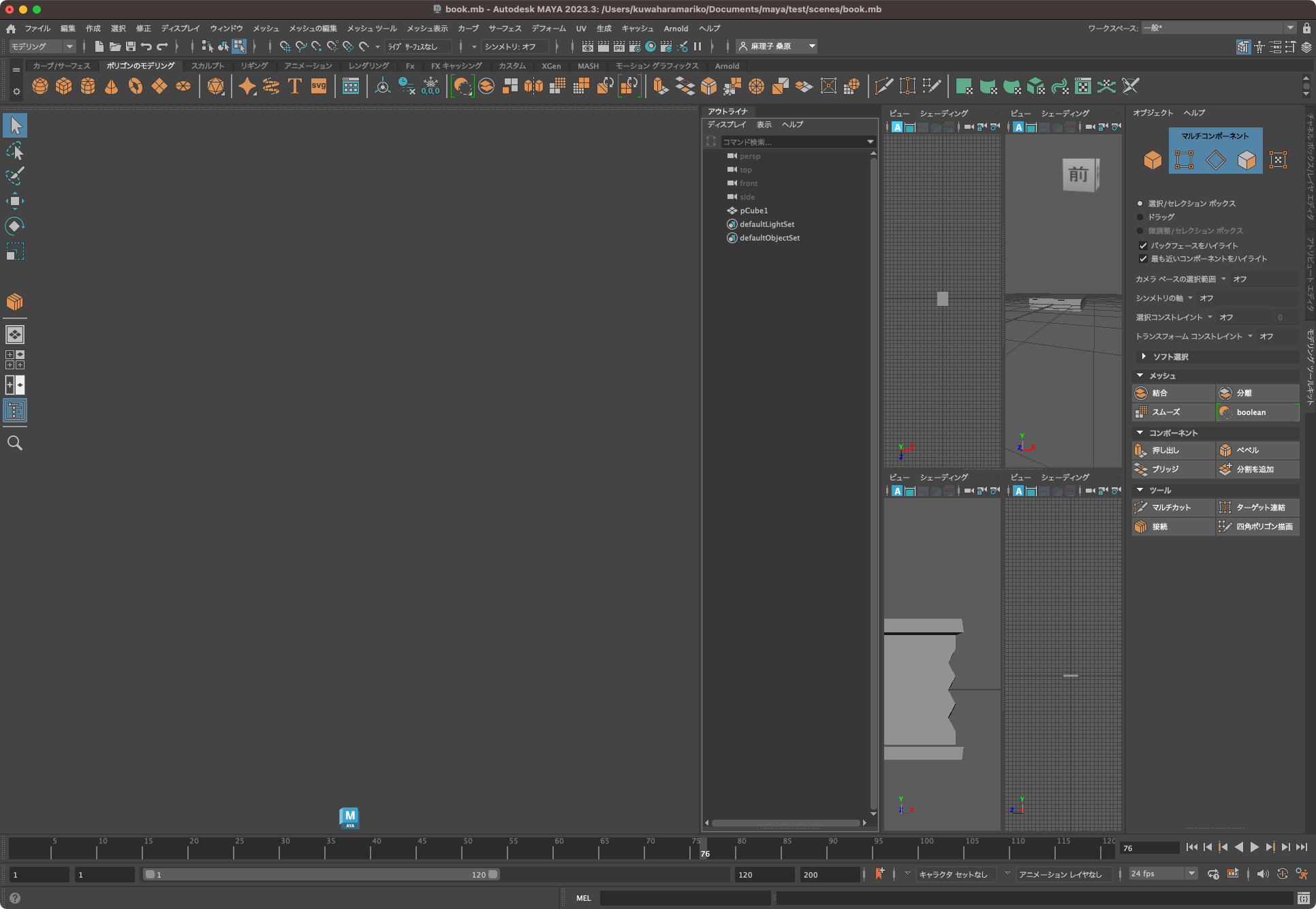Select the arrow Select tool in the toolbox
Image resolution: width=1316 pixels, height=909 pixels.
click(15, 125)
